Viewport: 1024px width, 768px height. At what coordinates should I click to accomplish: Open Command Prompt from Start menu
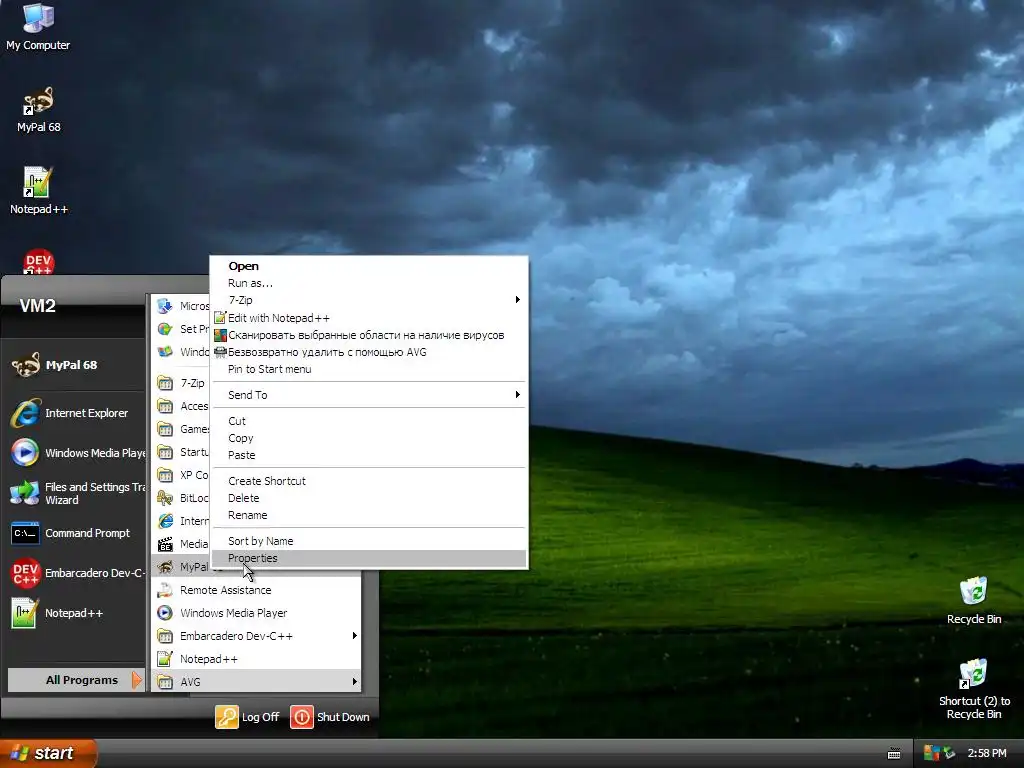pyautogui.click(x=72, y=533)
